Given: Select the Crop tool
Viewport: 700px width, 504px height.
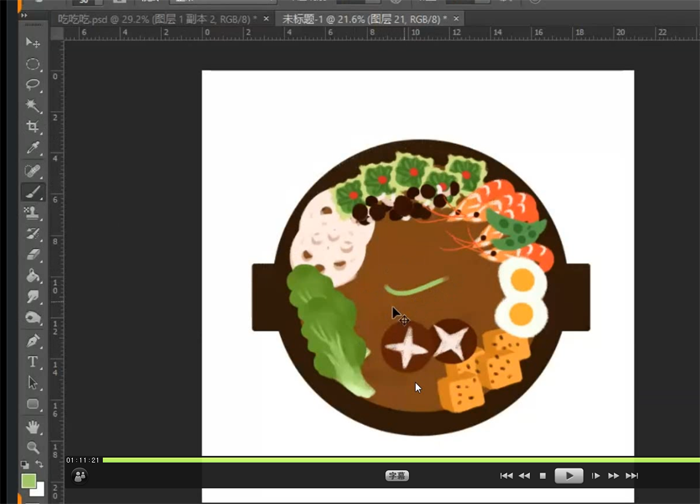Looking at the screenshot, I should pyautogui.click(x=33, y=128).
